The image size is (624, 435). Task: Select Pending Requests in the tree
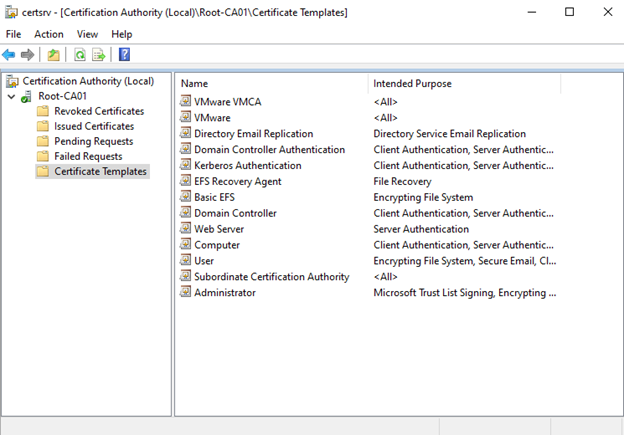click(94, 141)
